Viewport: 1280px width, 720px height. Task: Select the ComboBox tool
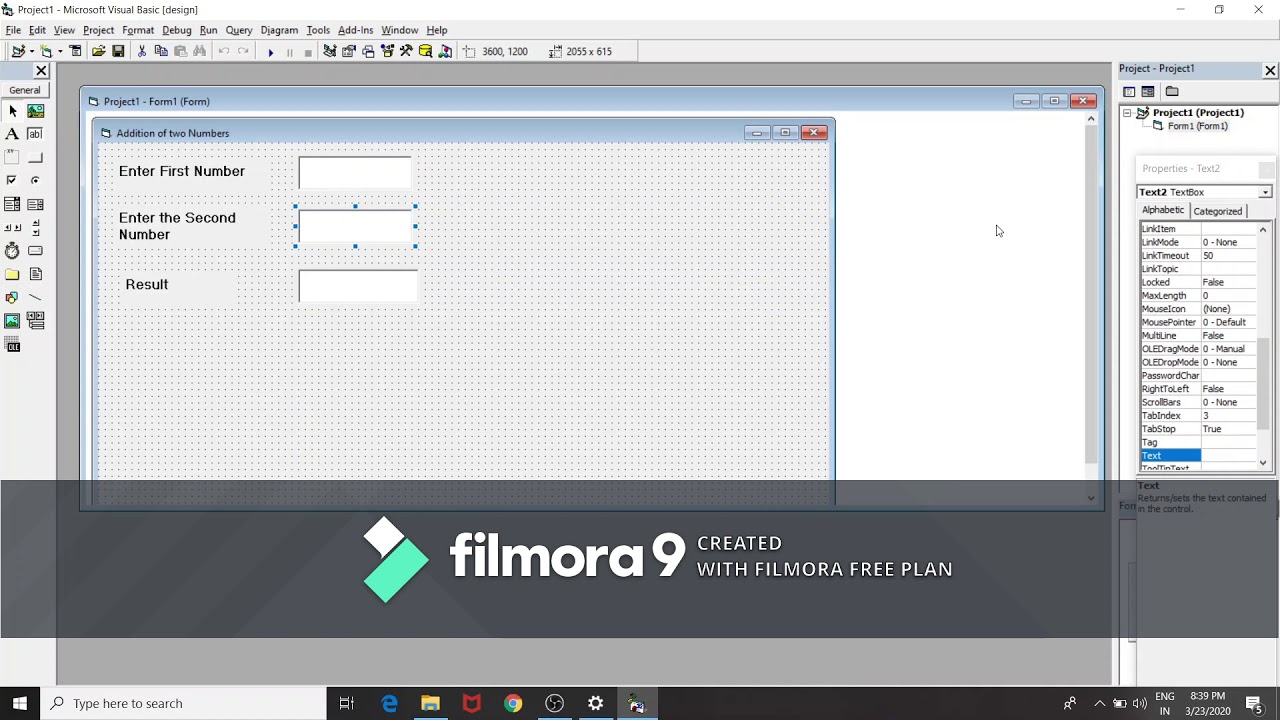coord(12,204)
